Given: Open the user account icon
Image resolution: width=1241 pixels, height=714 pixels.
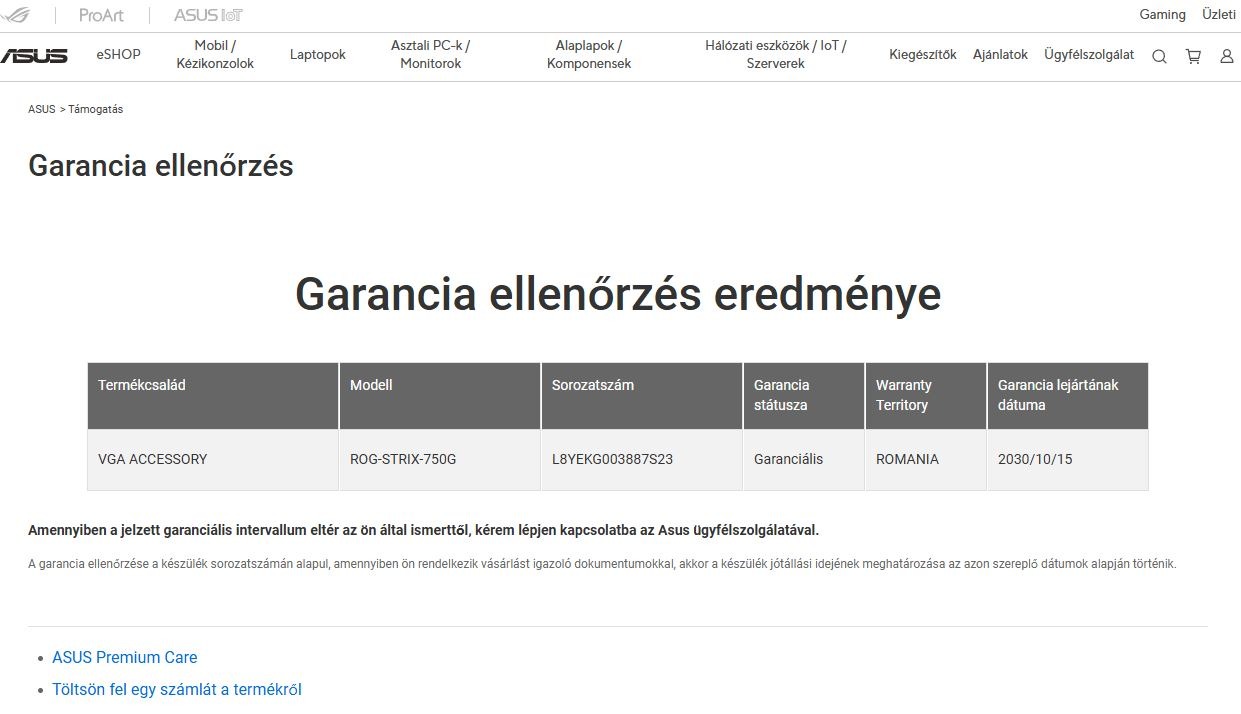Looking at the screenshot, I should [x=1226, y=56].
